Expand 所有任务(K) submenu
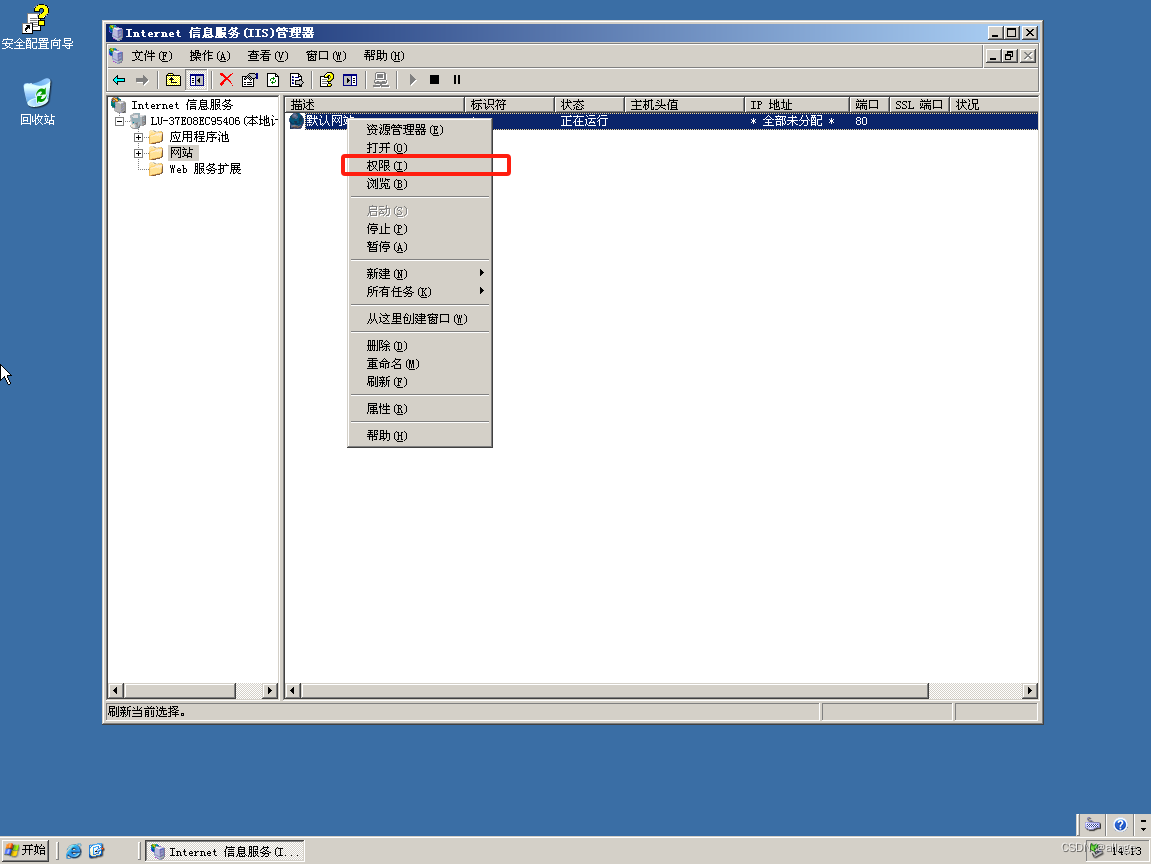This screenshot has height=864, width=1151. (x=420, y=291)
